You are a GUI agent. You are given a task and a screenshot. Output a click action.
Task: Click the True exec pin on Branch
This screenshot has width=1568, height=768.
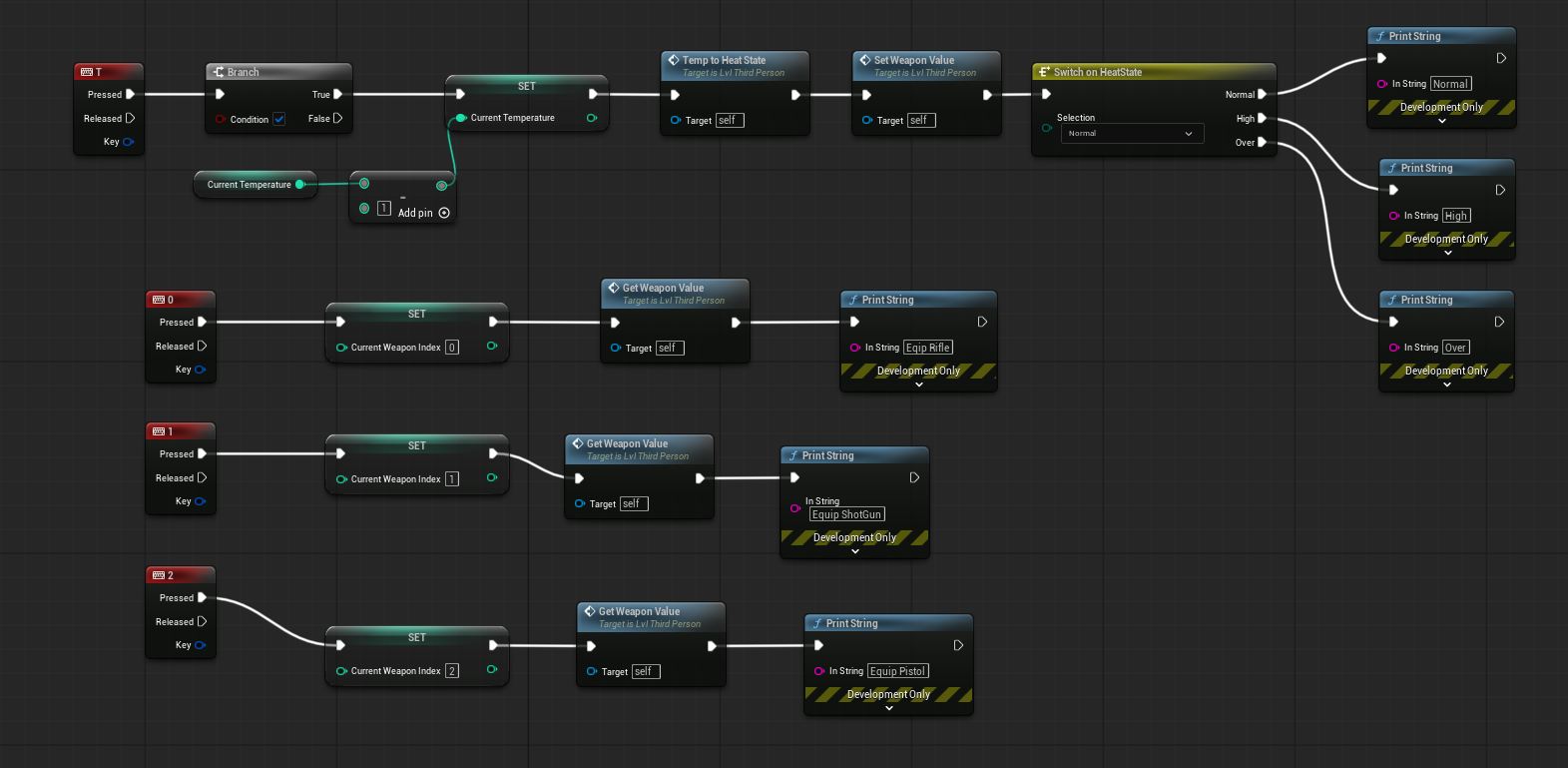point(337,94)
